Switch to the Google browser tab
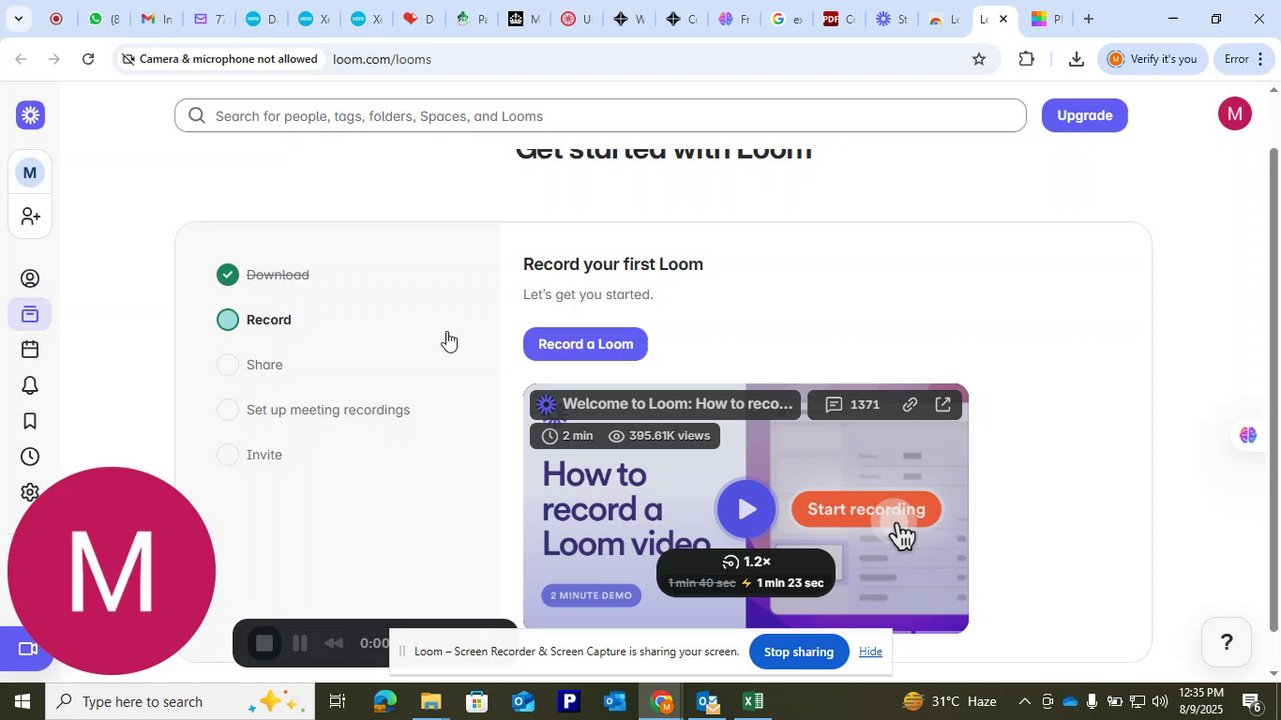 point(786,19)
